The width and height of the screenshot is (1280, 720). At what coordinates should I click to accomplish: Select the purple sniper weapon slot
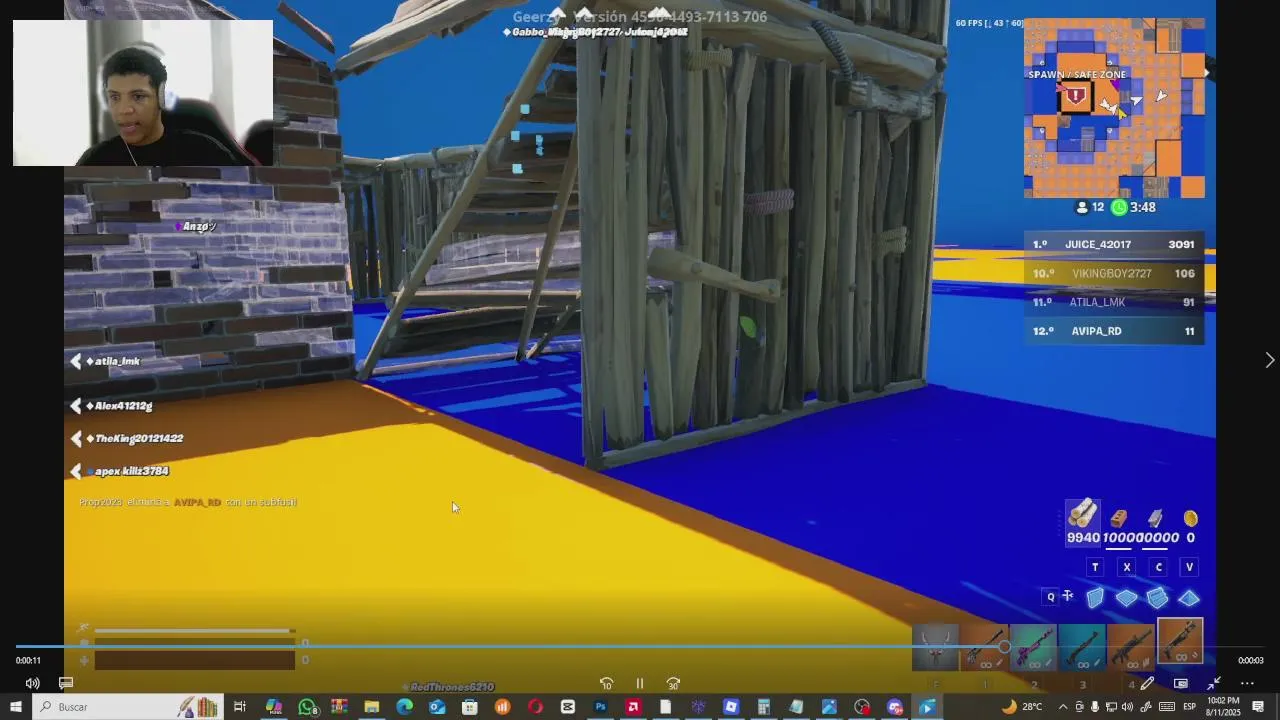pyautogui.click(x=1033, y=648)
